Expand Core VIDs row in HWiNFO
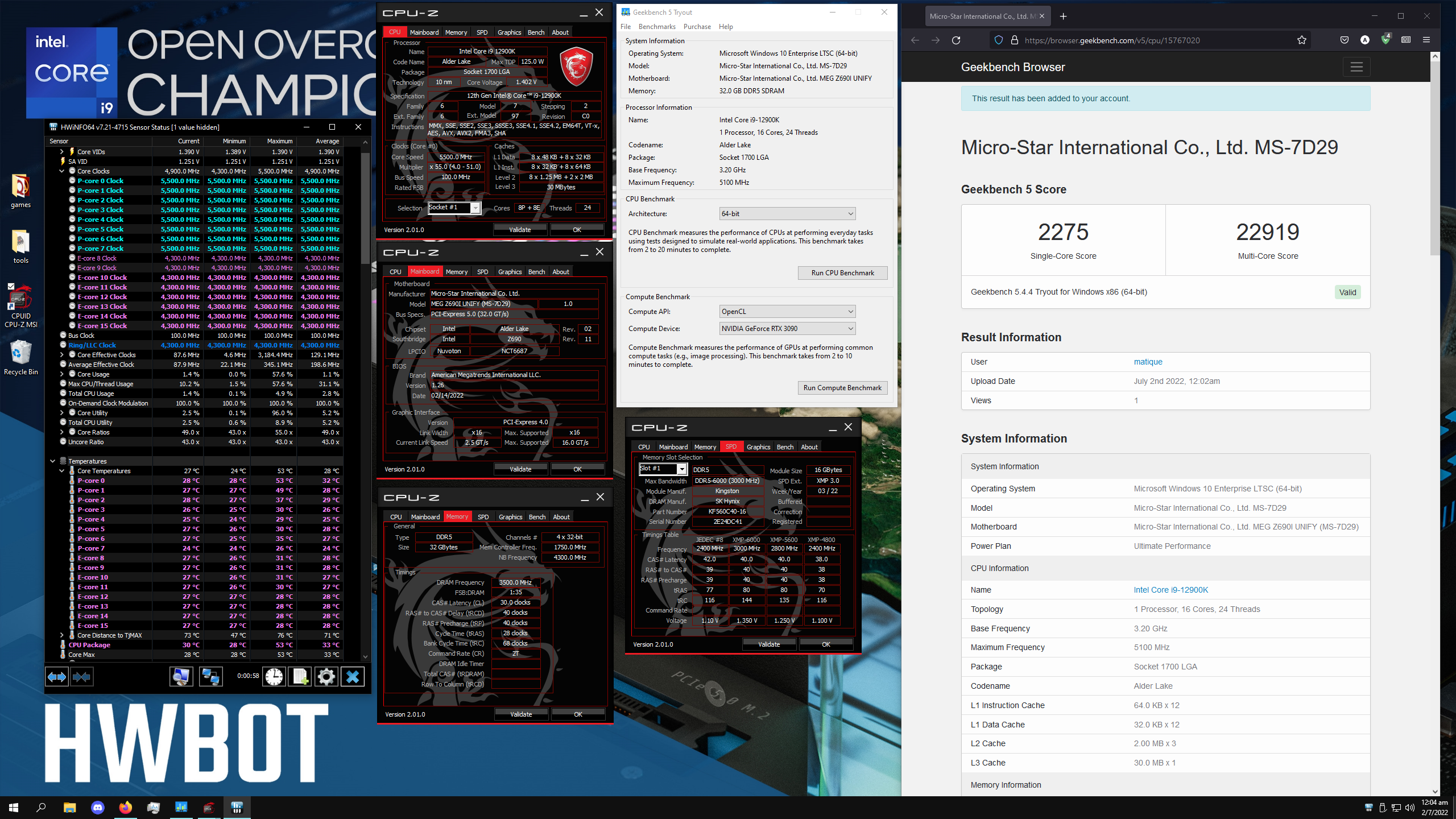 click(x=61, y=152)
